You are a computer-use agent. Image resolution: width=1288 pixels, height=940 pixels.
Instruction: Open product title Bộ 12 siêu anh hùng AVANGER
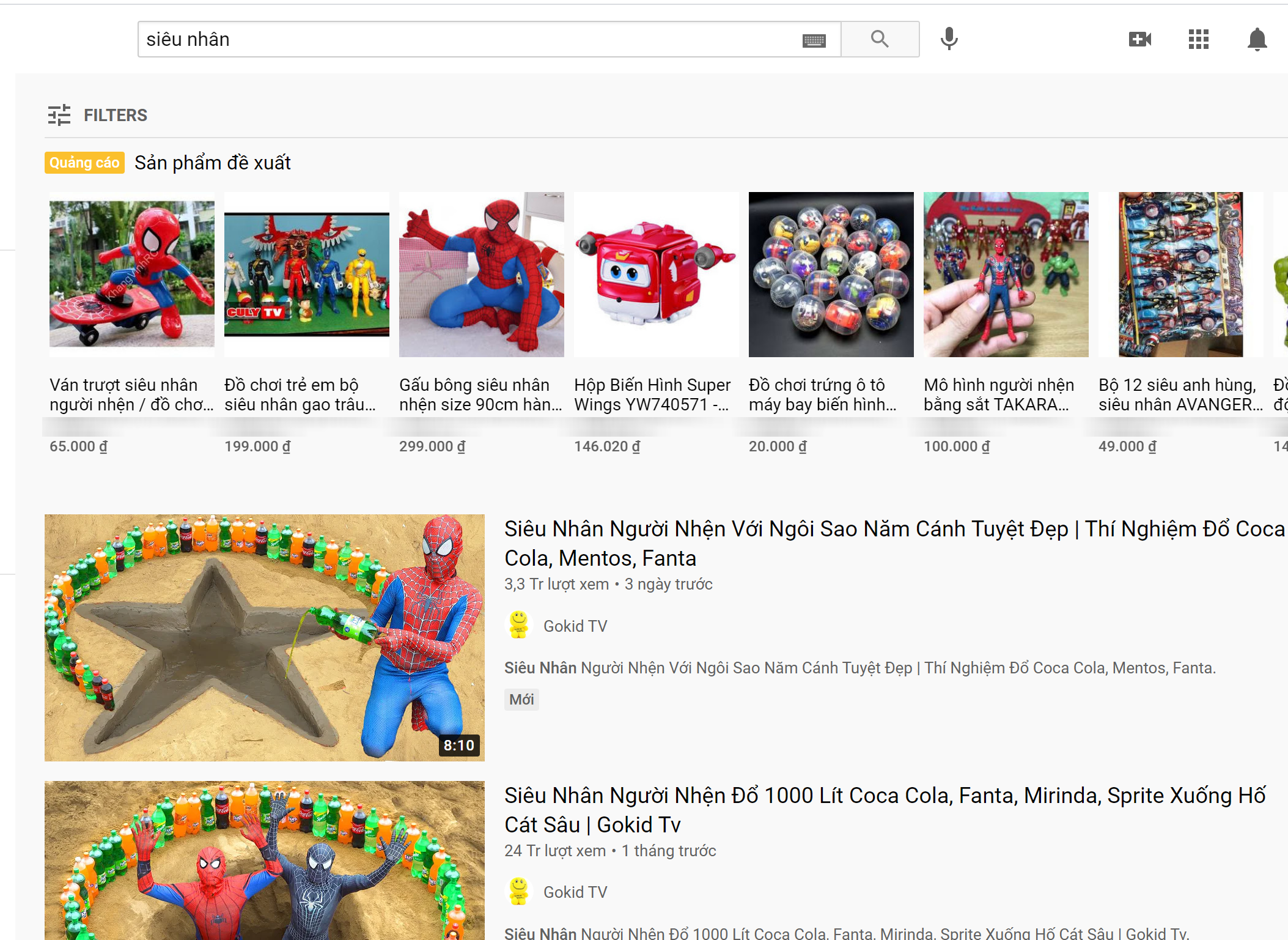1181,394
